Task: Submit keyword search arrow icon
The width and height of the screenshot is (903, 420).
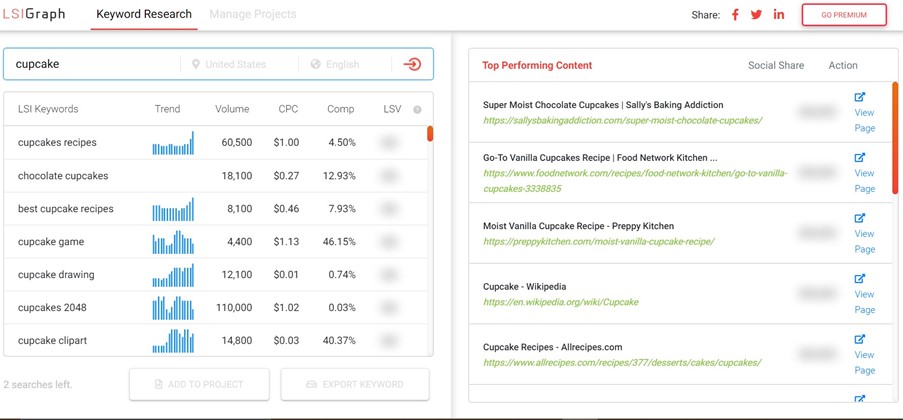Action: point(412,64)
